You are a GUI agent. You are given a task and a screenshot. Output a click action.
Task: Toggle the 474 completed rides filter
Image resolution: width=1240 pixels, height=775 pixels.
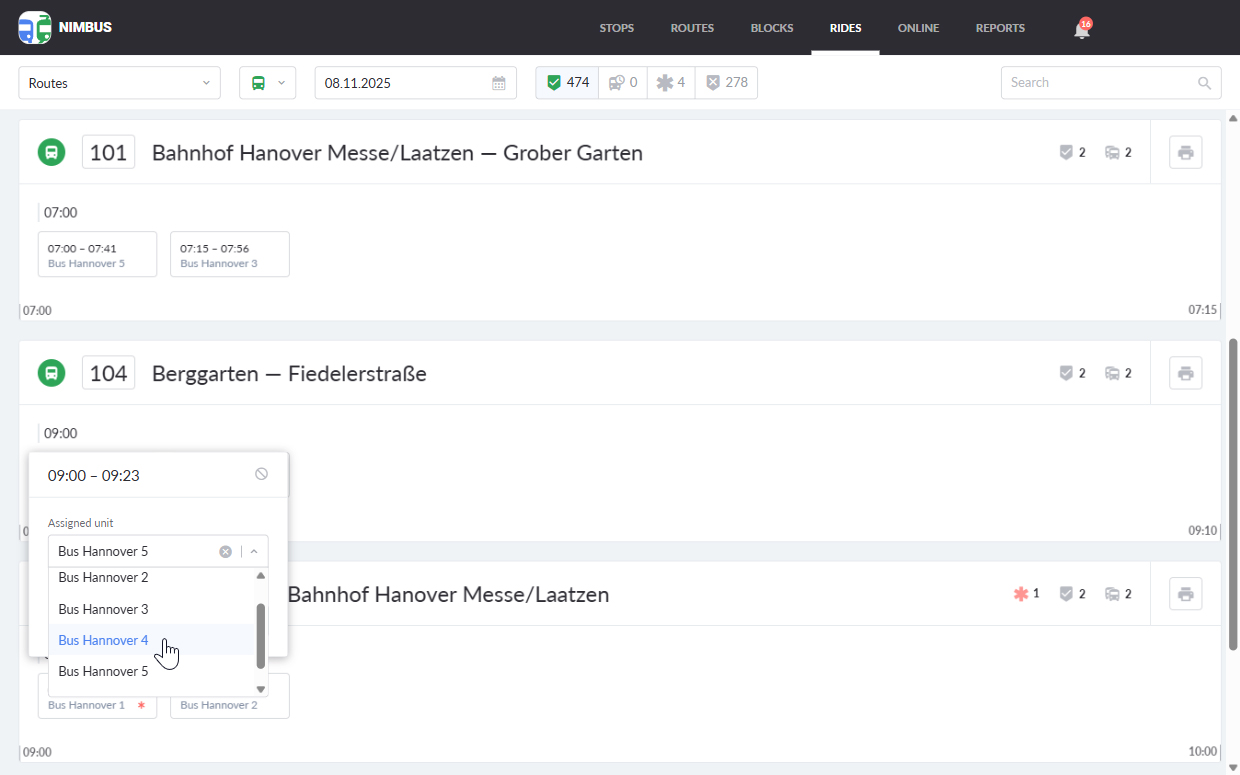pyautogui.click(x=567, y=83)
